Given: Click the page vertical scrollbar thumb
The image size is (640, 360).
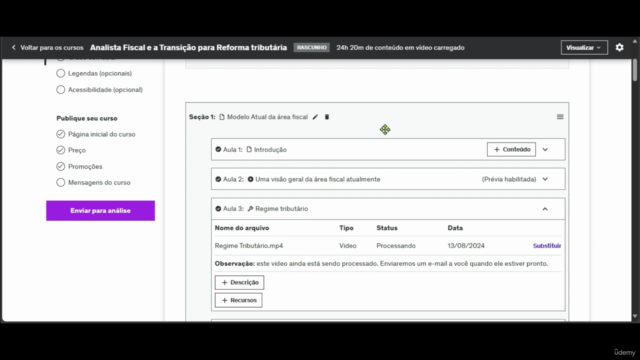Looking at the screenshot, I should (x=635, y=70).
